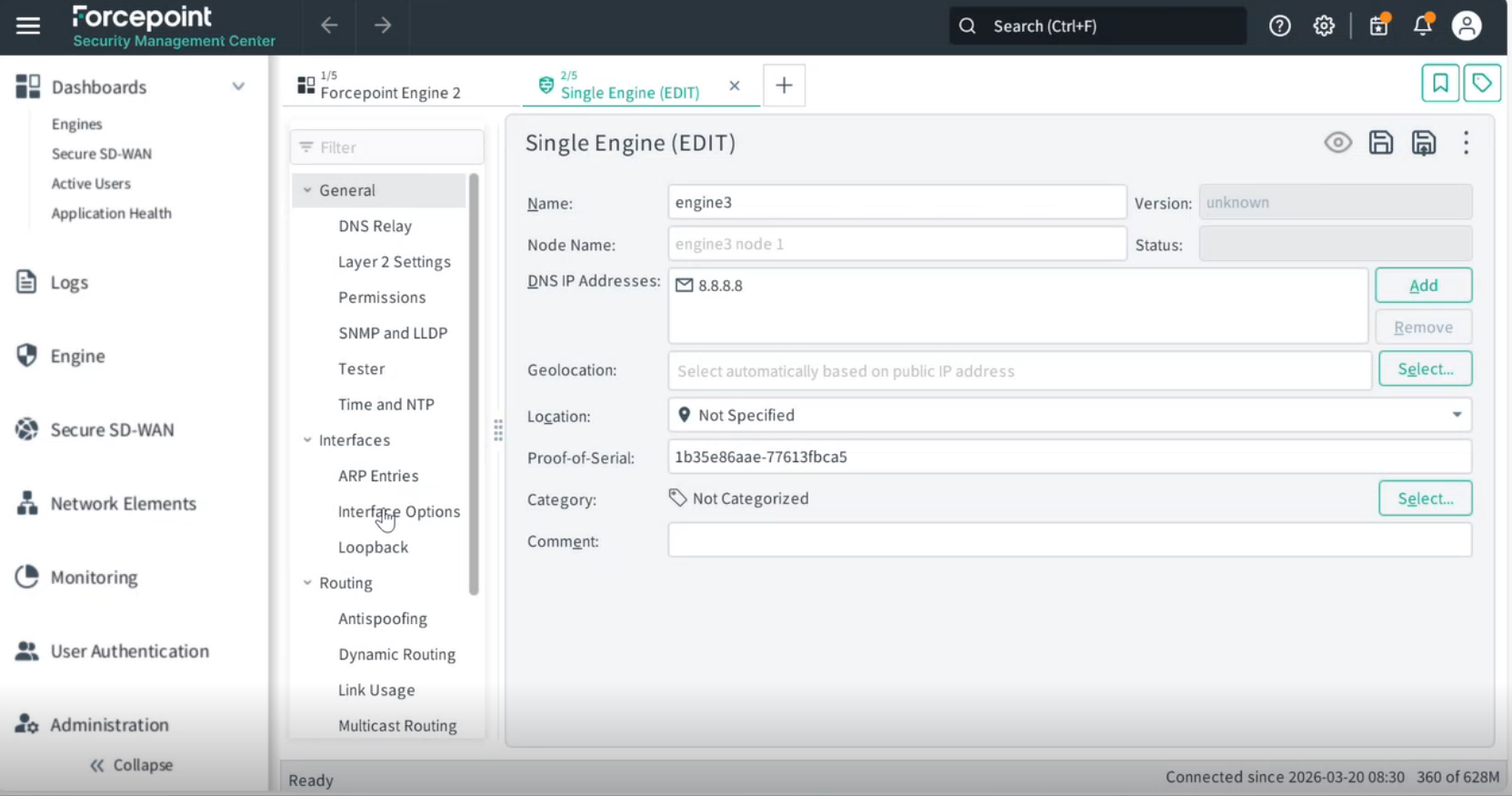Click the tree Filter field
1512x796 pixels.
(x=386, y=147)
